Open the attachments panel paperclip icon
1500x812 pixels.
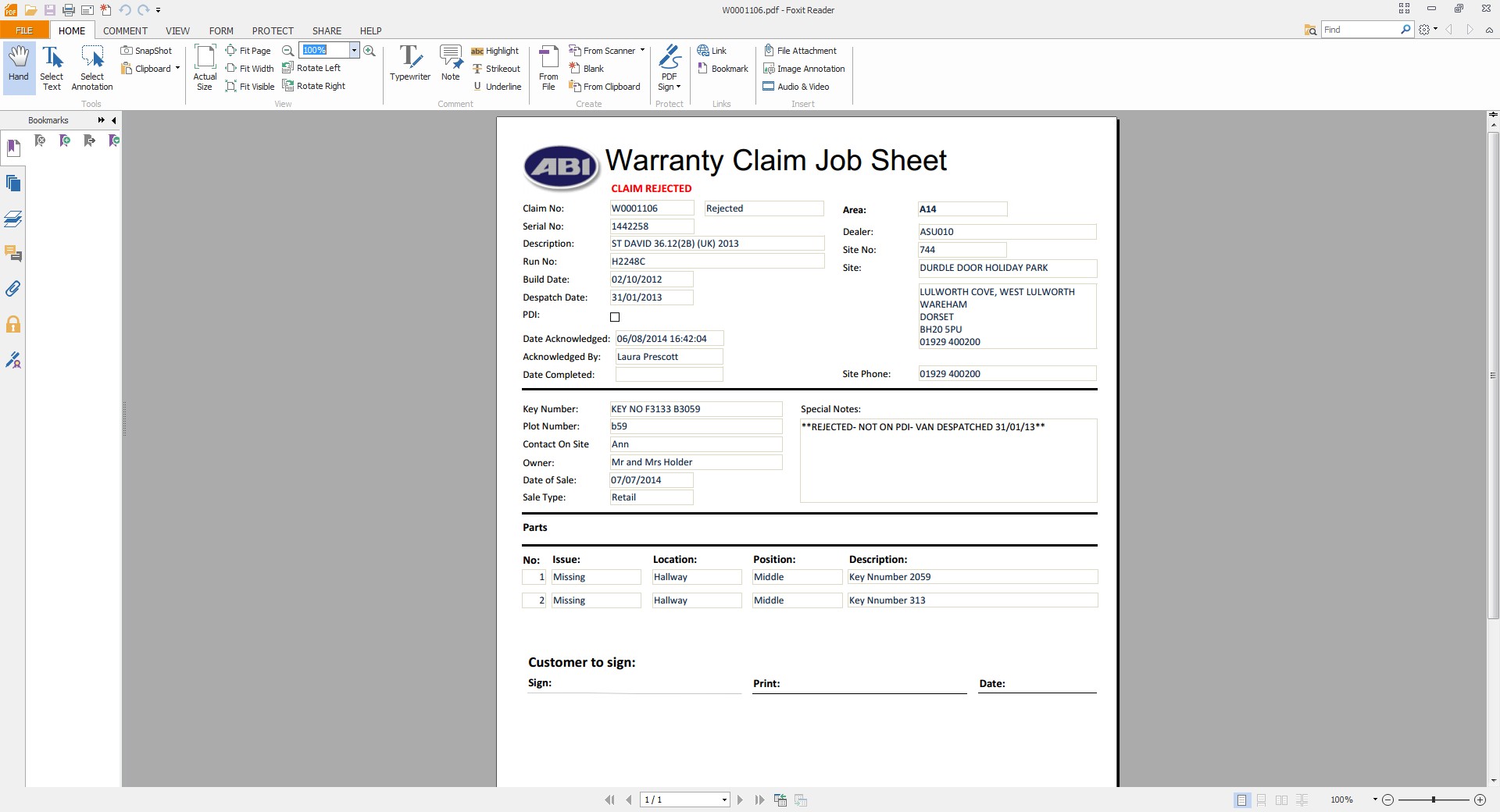click(x=13, y=289)
